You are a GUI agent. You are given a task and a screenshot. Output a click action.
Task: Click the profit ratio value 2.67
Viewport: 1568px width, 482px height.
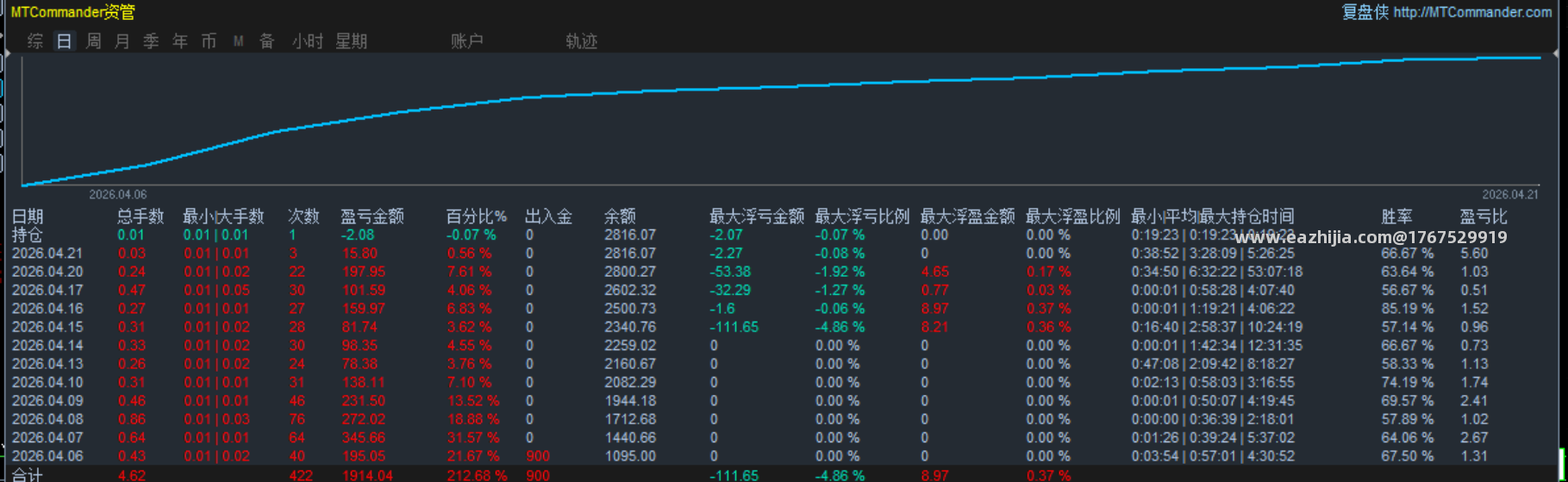(x=1474, y=438)
